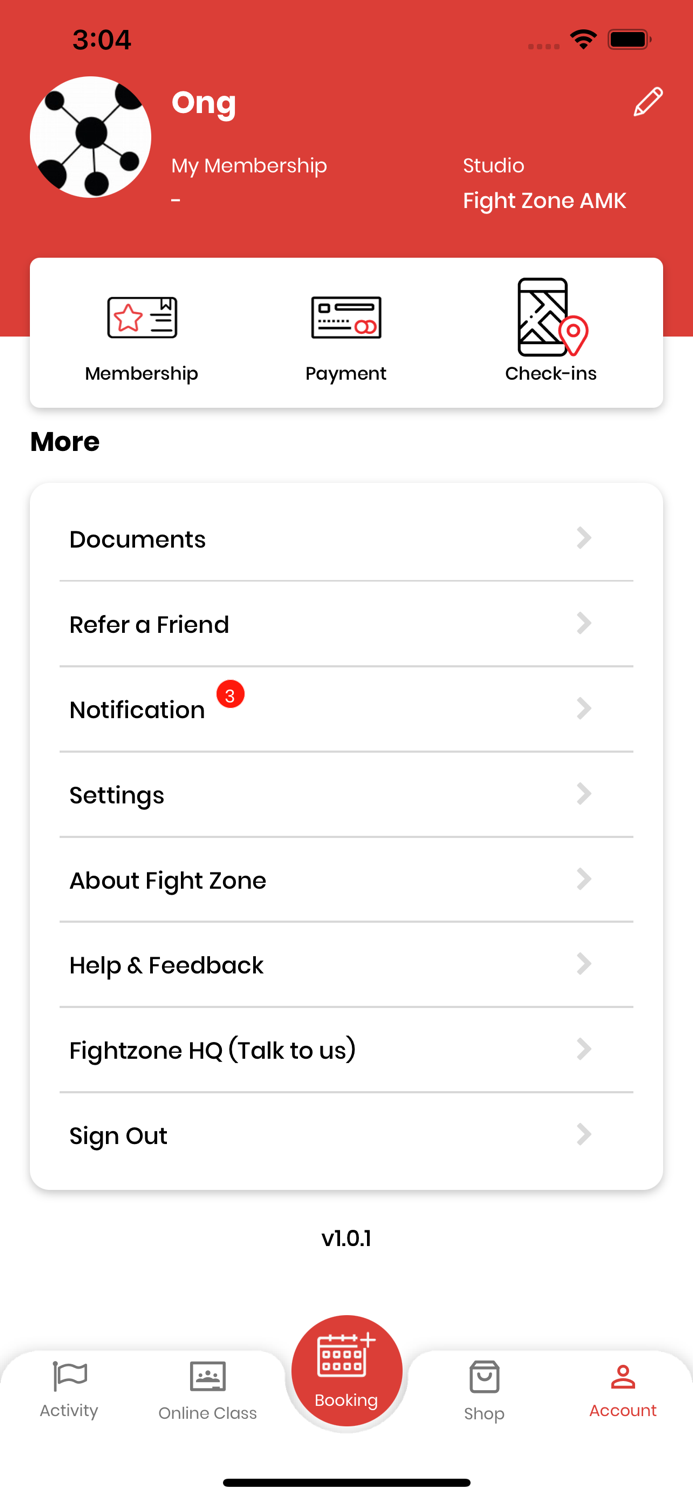Switch to the Shop tab
This screenshot has width=693, height=1500.
pyautogui.click(x=485, y=1390)
